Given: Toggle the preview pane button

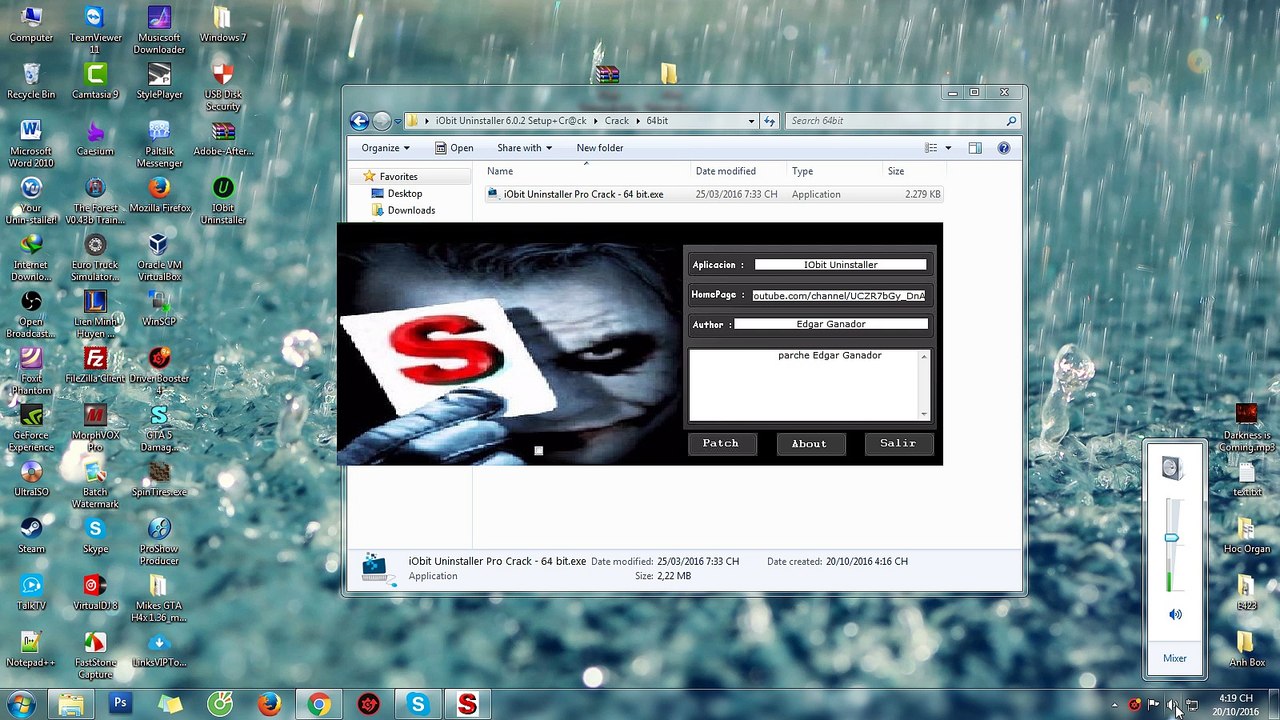Looking at the screenshot, I should coord(975,148).
